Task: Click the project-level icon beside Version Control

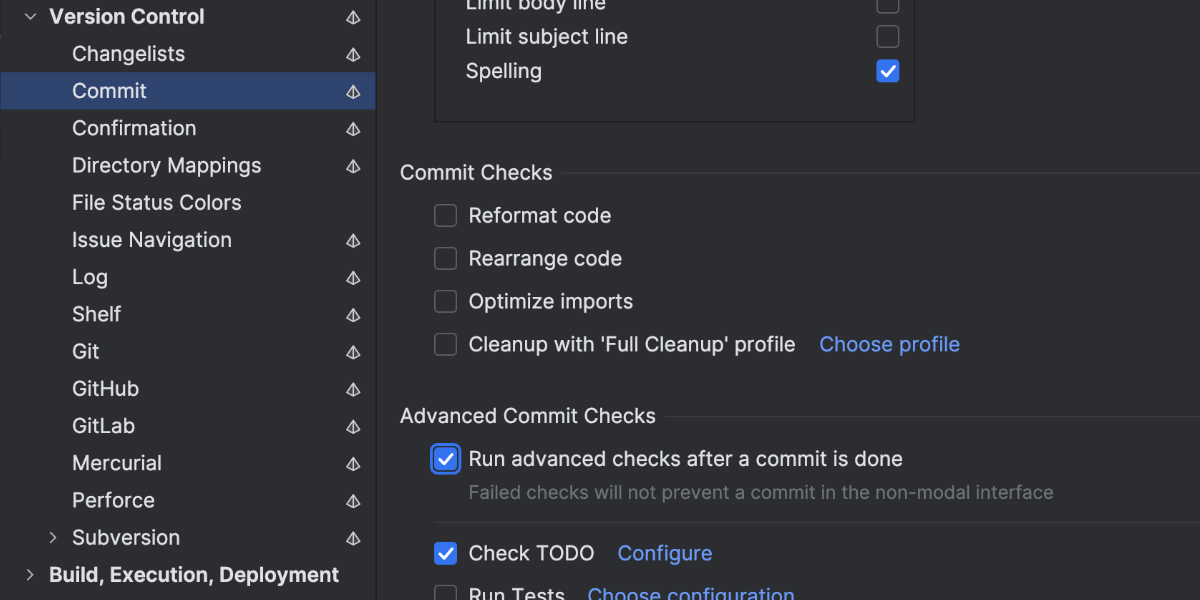Action: 353,18
